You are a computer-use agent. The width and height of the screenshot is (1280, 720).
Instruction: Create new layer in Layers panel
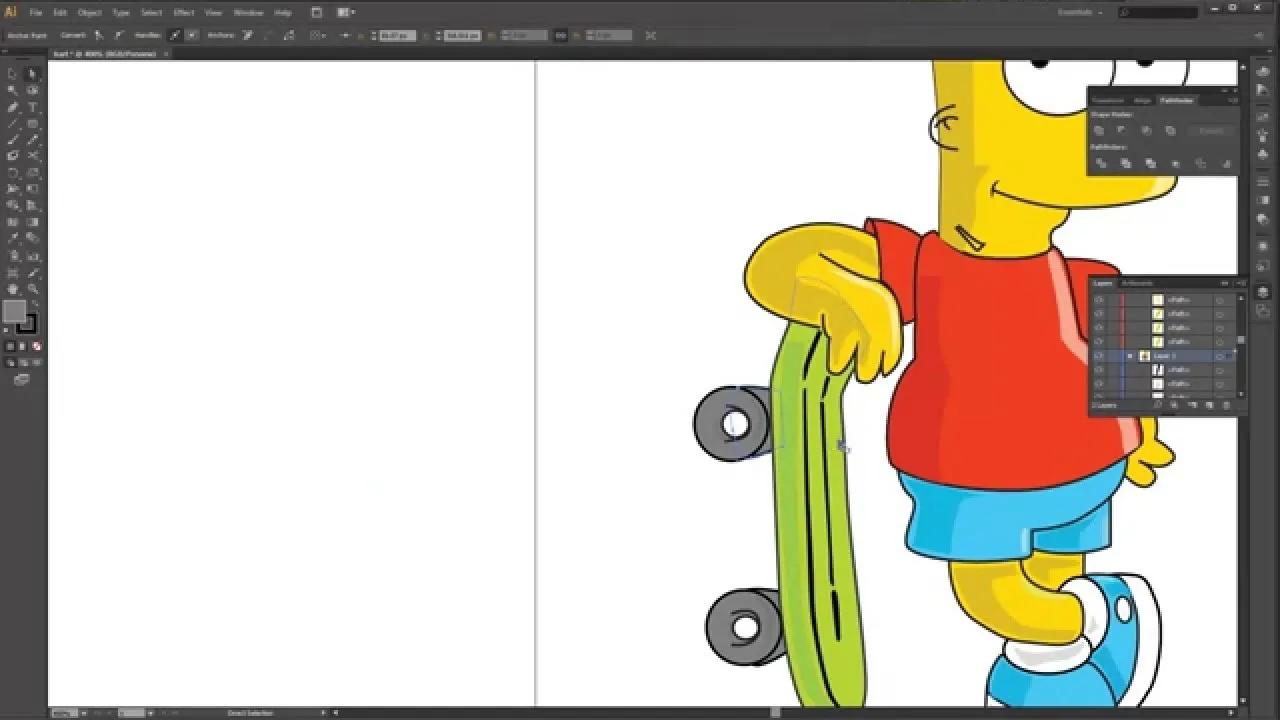(x=1209, y=404)
